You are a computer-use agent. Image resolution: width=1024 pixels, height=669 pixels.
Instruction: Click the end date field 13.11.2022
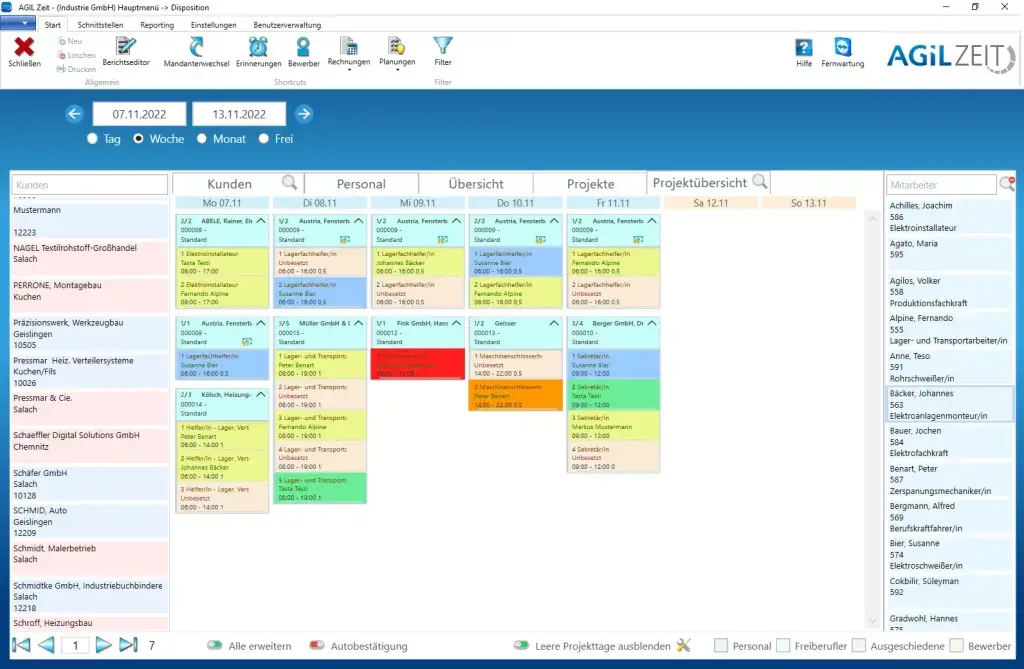239,114
